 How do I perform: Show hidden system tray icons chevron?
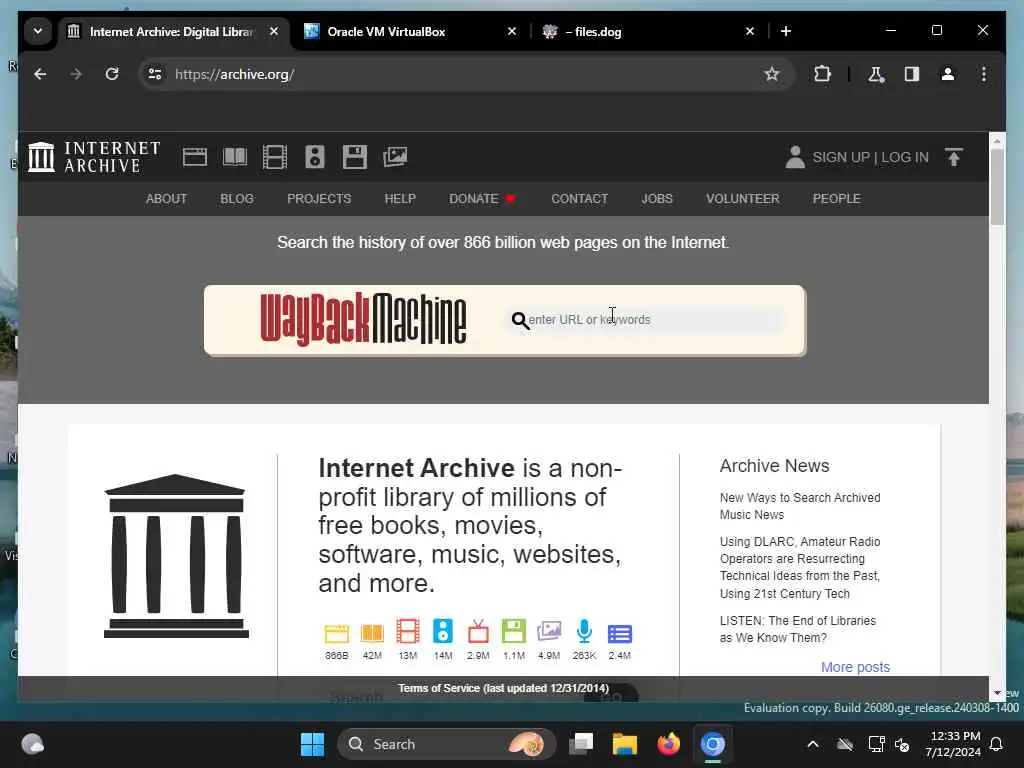(x=812, y=744)
